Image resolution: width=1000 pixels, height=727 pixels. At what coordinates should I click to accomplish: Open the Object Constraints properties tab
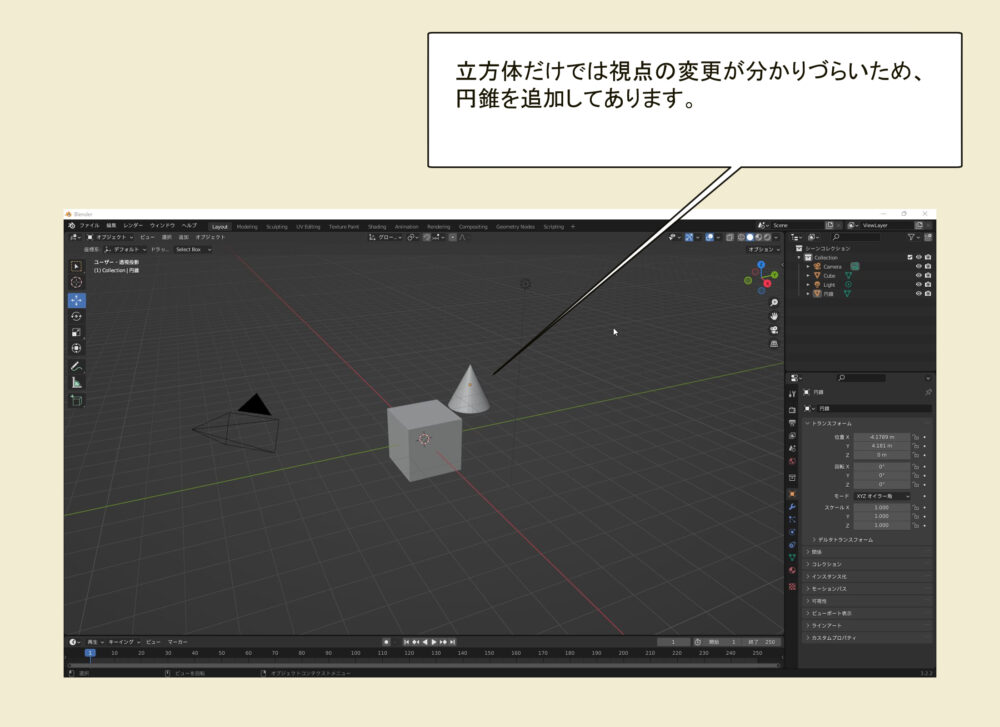point(792,545)
